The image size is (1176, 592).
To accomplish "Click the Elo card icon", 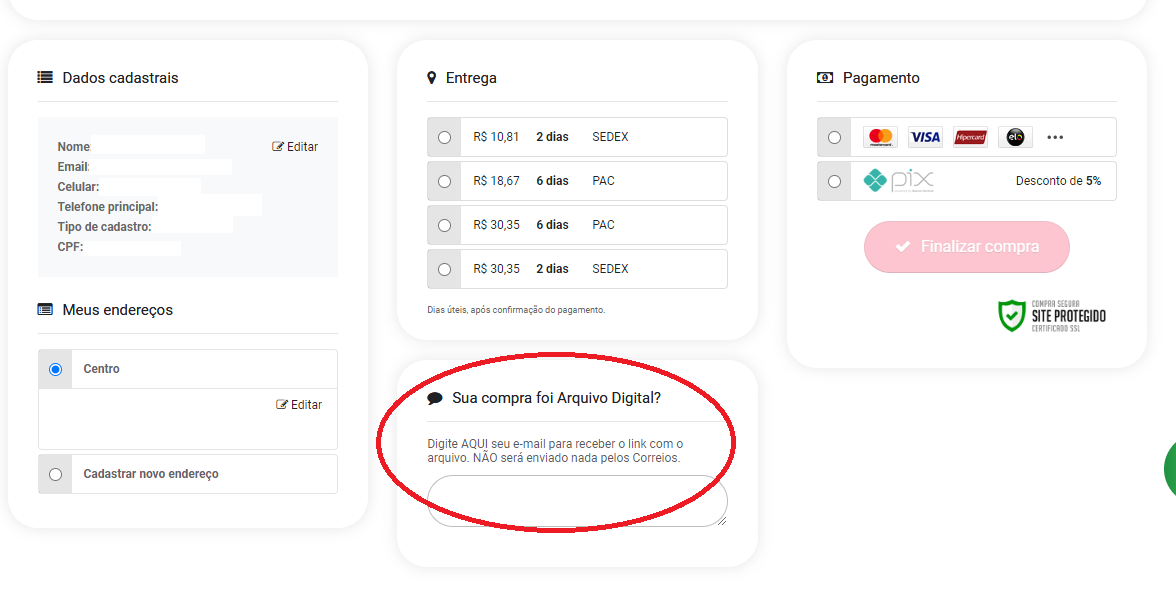I will click(x=1015, y=137).
